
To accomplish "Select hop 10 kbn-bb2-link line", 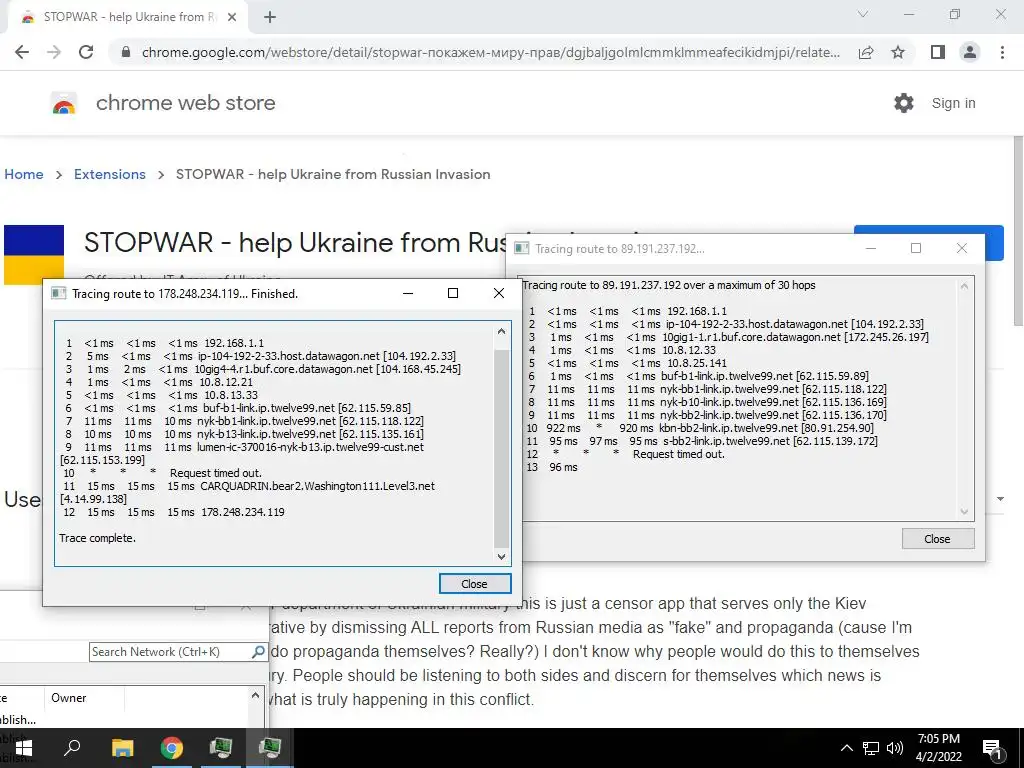I will pos(699,428).
